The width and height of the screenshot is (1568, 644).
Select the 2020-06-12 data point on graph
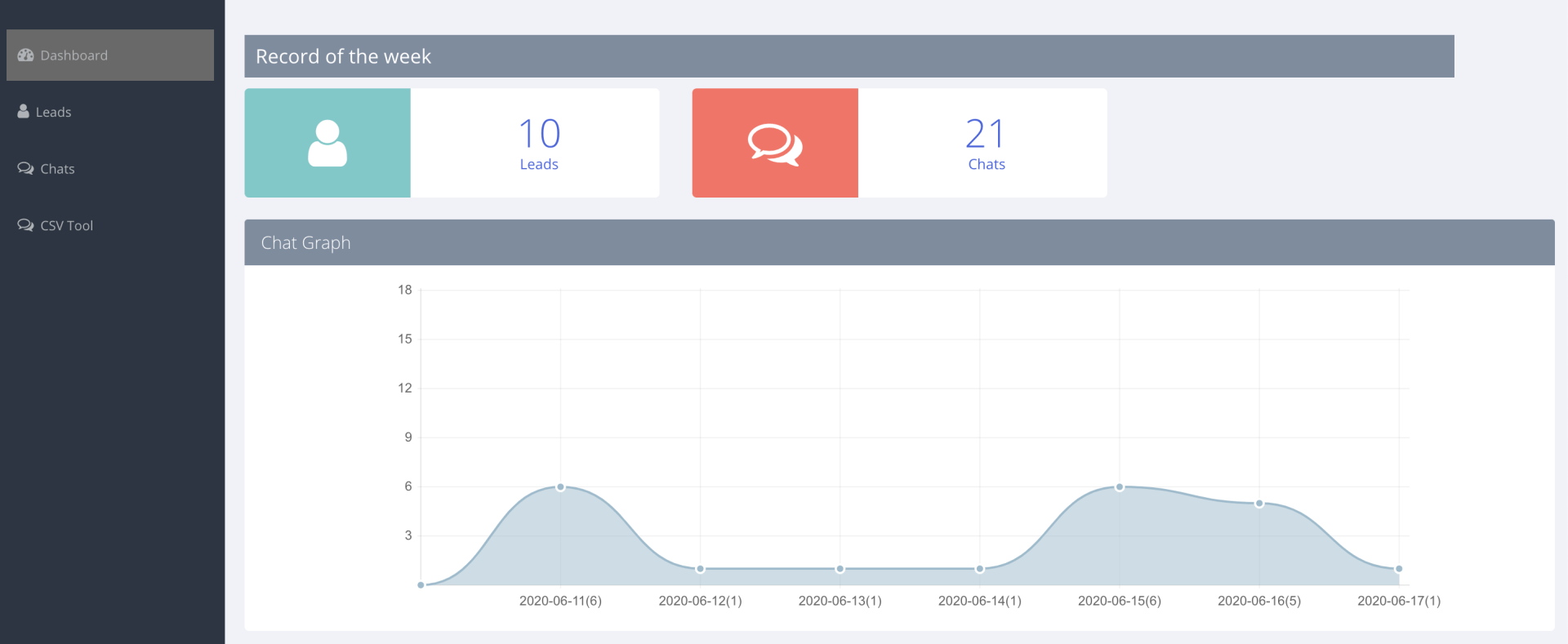700,569
